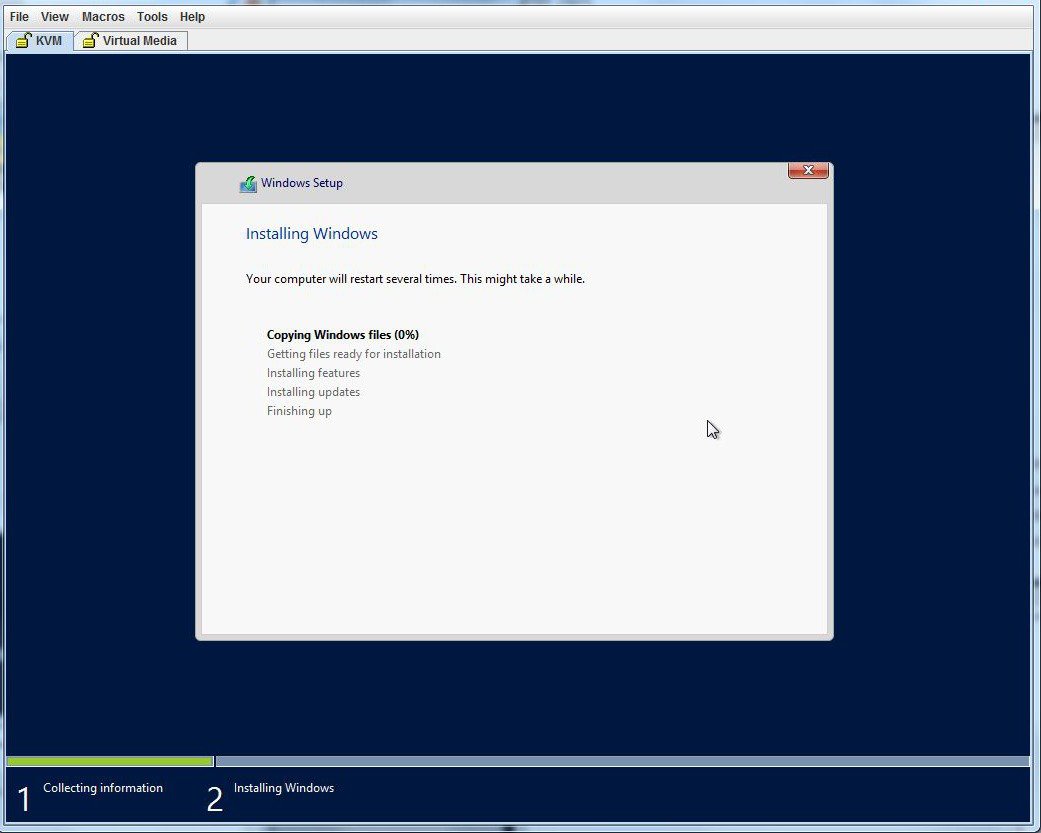Click 'Collecting information' stage label
This screenshot has height=833, width=1041.
pos(103,788)
